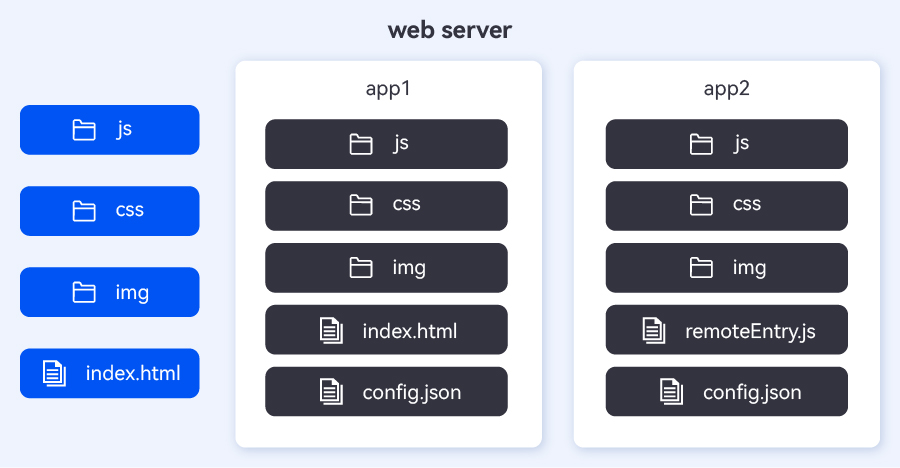Open the img folder in app2
Image resolution: width=900 pixels, height=468 pixels.
point(727,268)
